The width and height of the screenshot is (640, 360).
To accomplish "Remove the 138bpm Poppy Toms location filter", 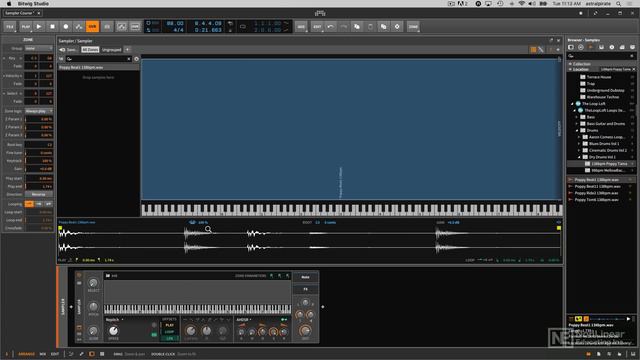I will pyautogui.click(x=634, y=69).
